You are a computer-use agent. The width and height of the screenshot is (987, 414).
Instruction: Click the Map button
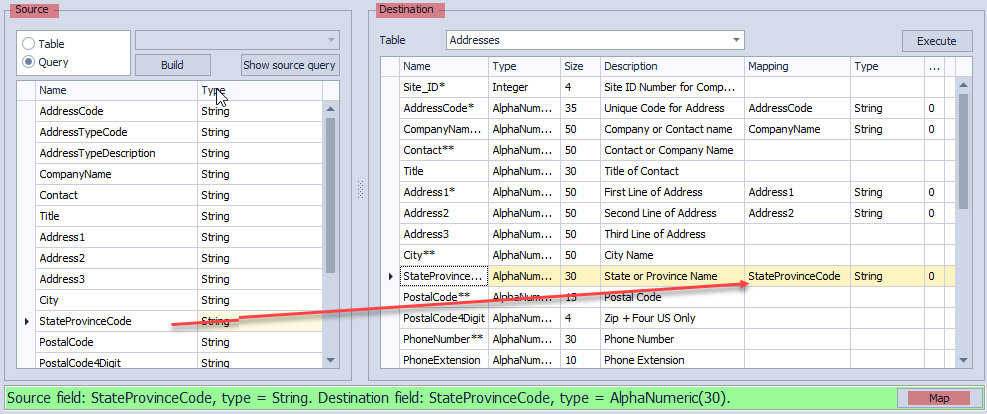coord(939,398)
